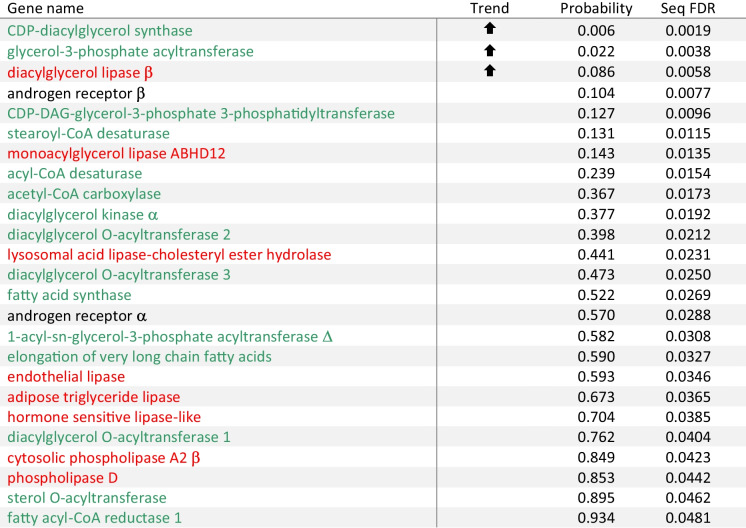The image size is (746, 528).
Task: Select the endothelial lipase gene name
Action: (x=66, y=377)
